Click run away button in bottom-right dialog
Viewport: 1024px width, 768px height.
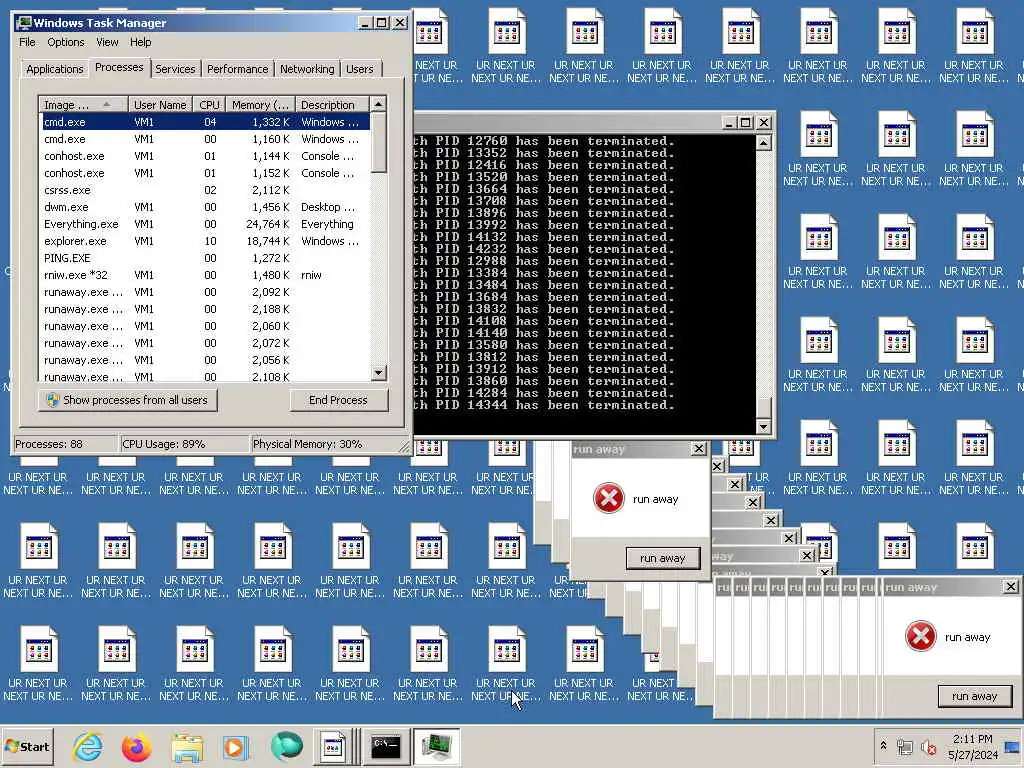pyautogui.click(x=974, y=696)
